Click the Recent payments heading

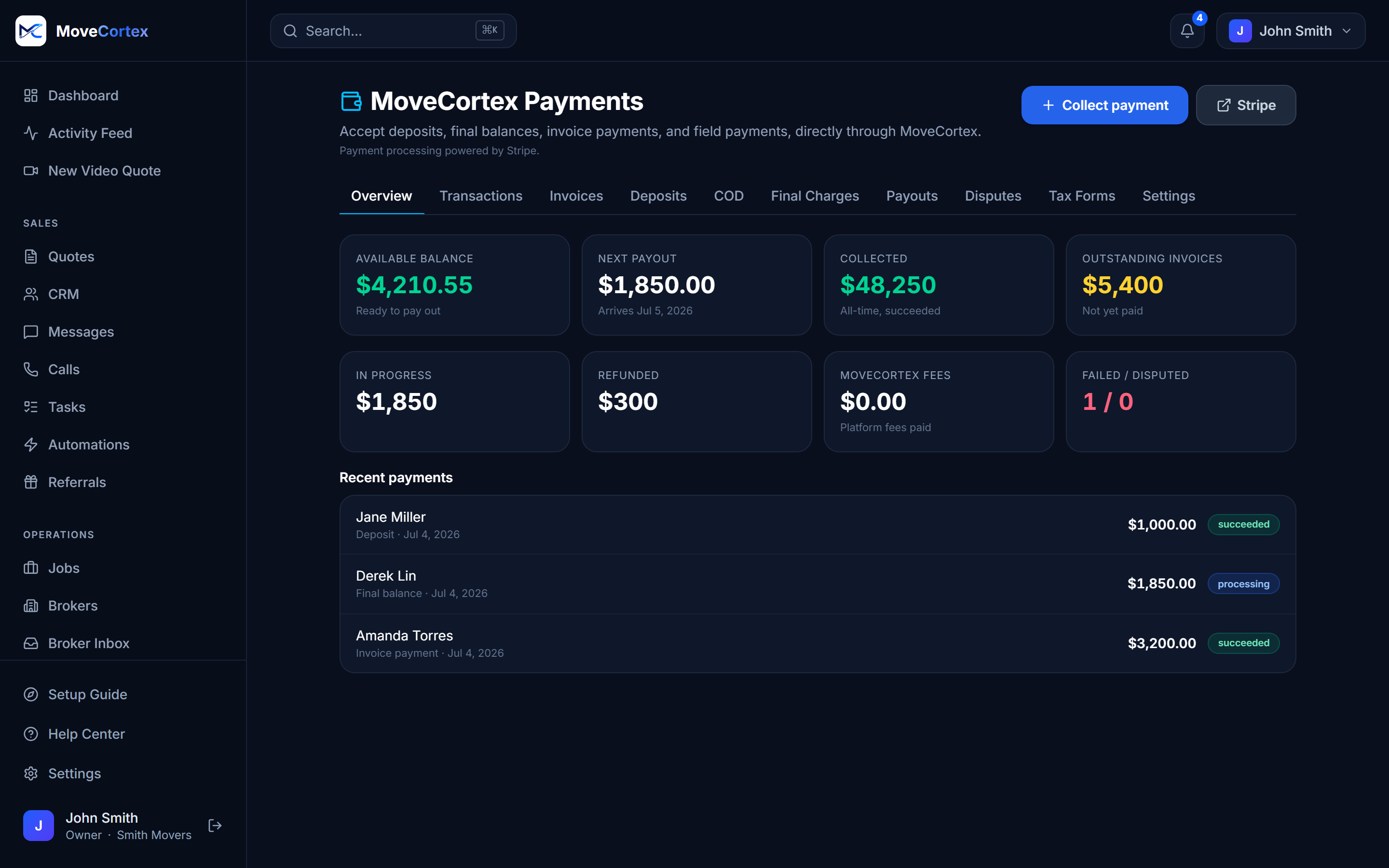click(396, 477)
